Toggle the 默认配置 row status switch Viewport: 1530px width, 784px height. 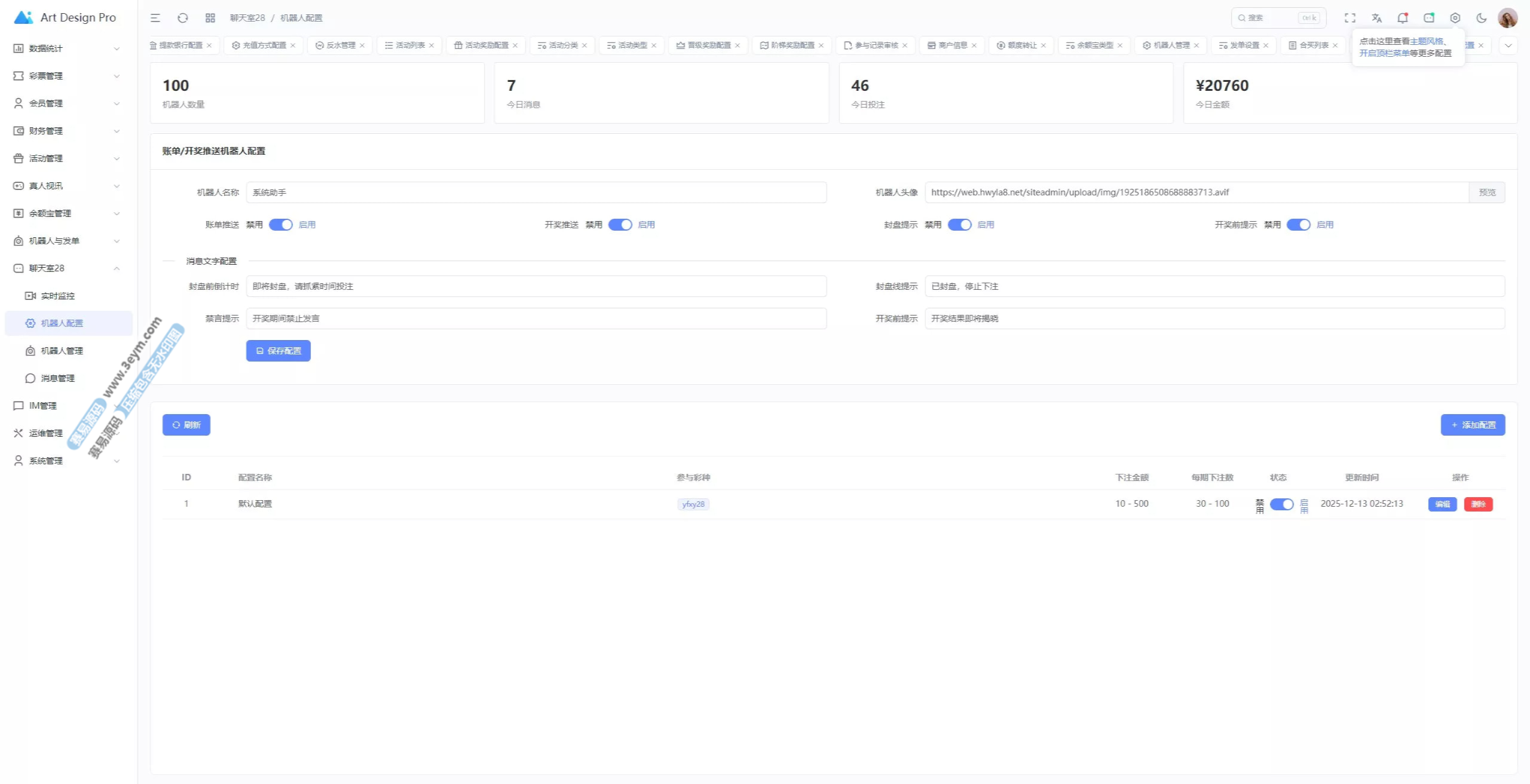pyautogui.click(x=1281, y=504)
